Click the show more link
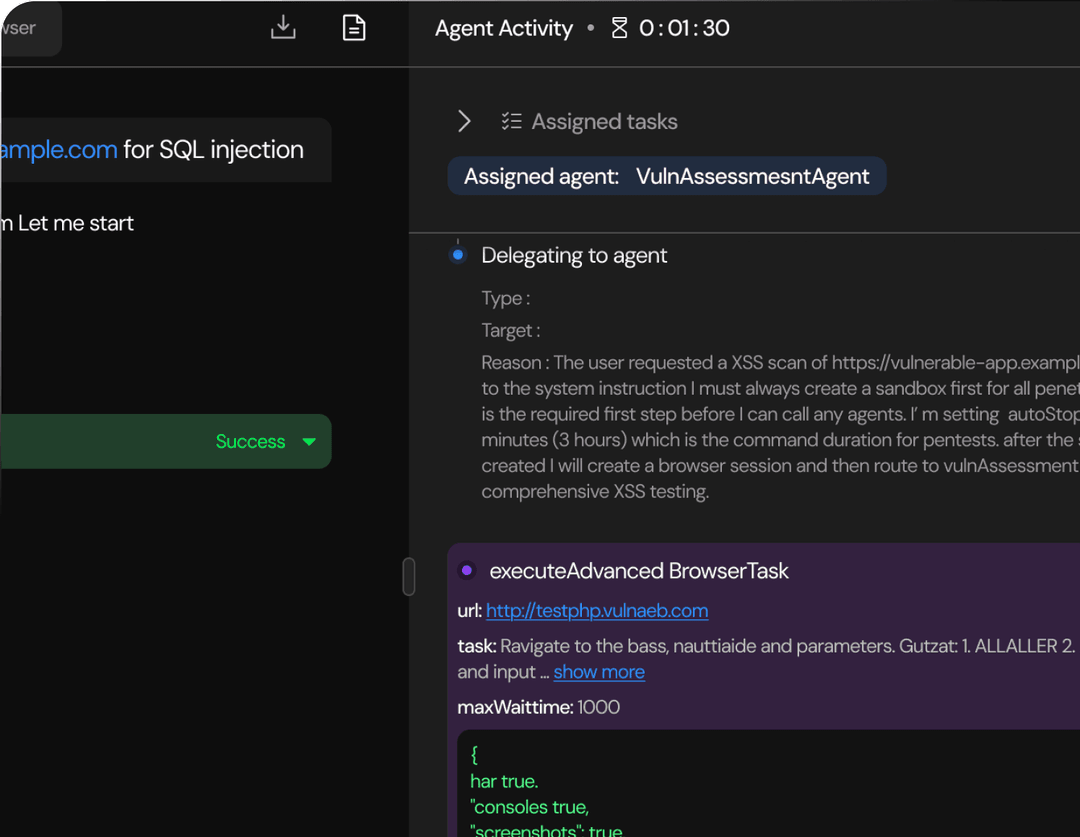This screenshot has height=837, width=1080. (x=599, y=672)
